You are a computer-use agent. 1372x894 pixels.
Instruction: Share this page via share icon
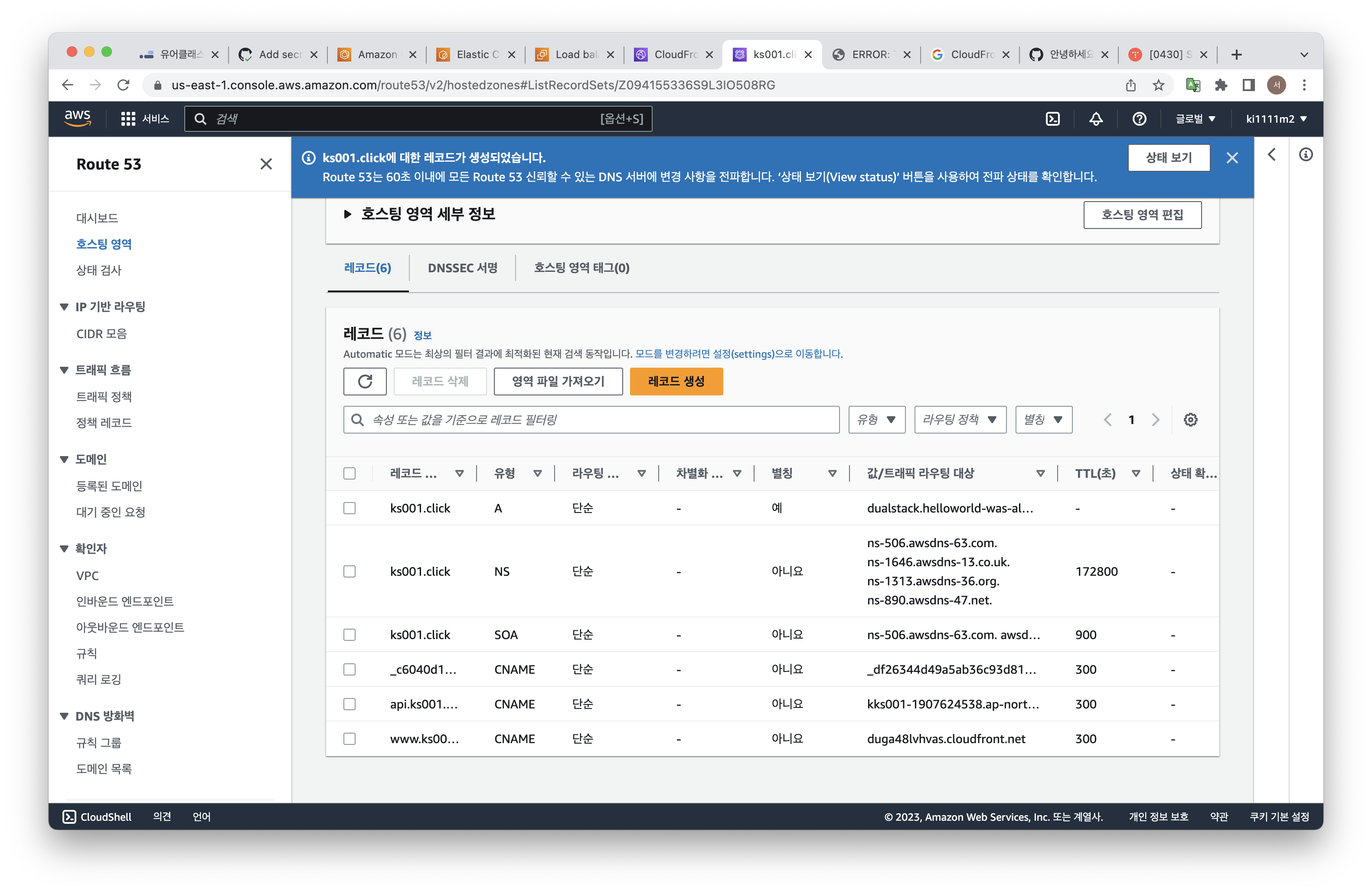pyautogui.click(x=1130, y=85)
